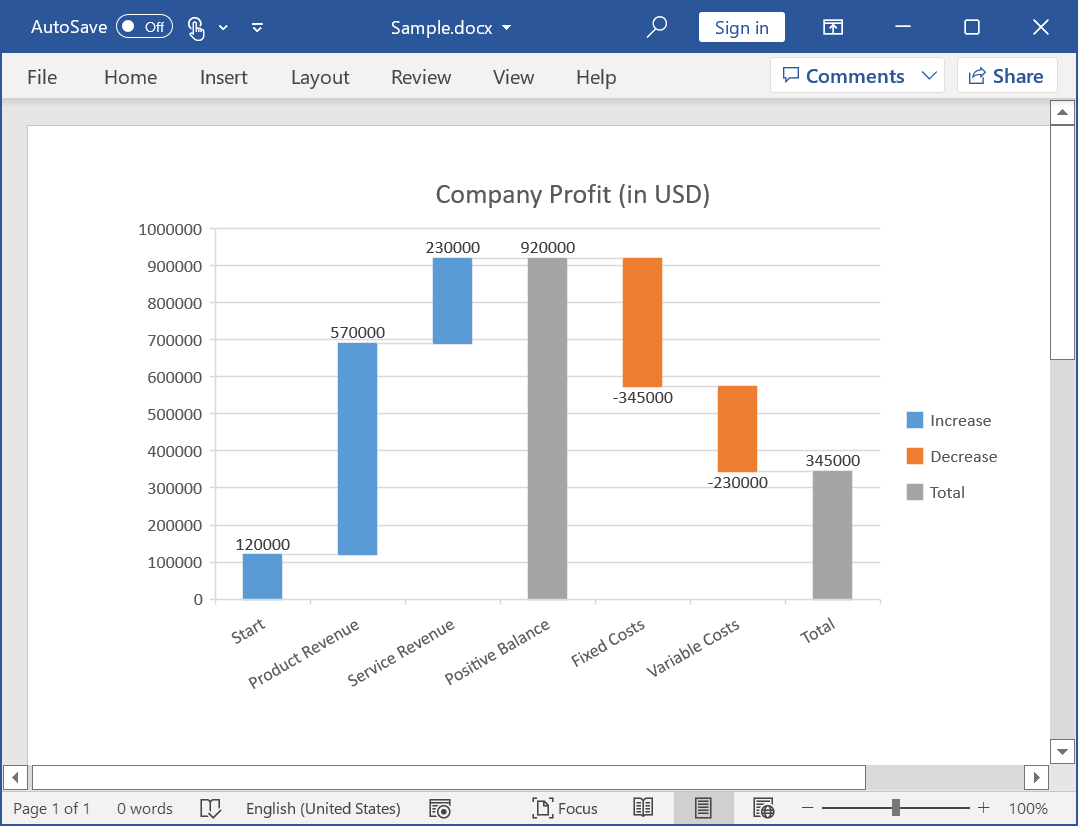
Task: Click the Share button
Action: (1006, 76)
